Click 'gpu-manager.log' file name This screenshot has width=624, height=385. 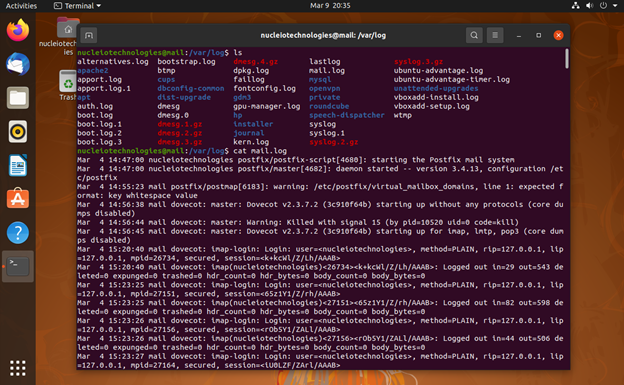[267, 106]
